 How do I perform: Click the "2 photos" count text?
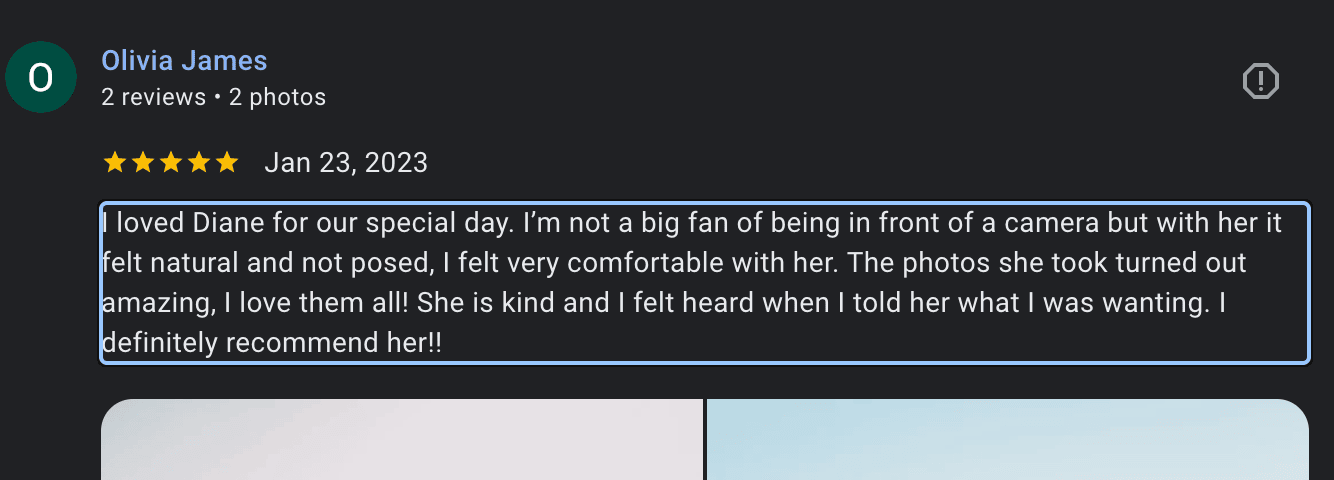tap(277, 97)
